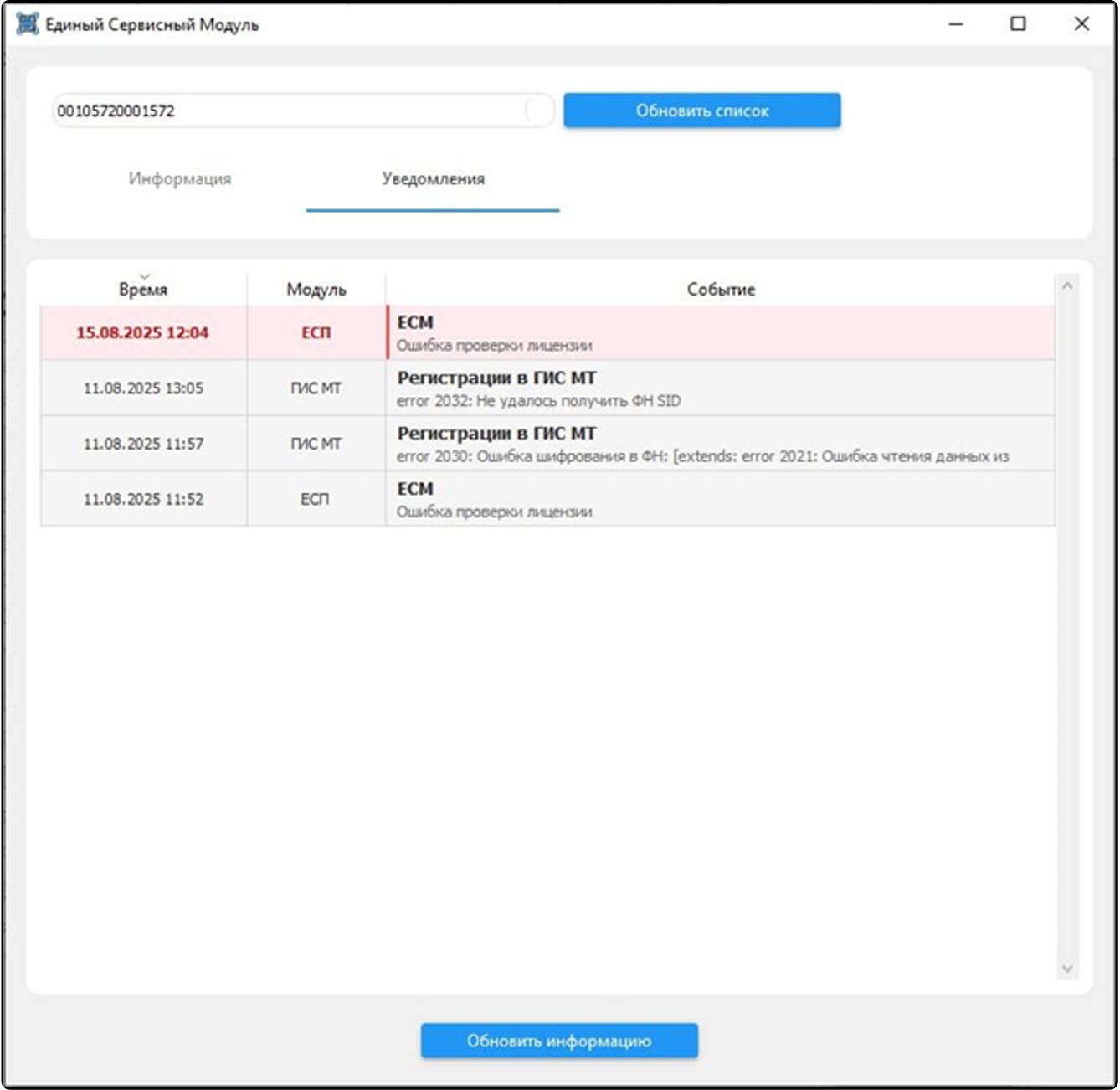This screenshot has height=1090, width=1120.
Task: Switch to the Информация tab
Action: click(180, 178)
